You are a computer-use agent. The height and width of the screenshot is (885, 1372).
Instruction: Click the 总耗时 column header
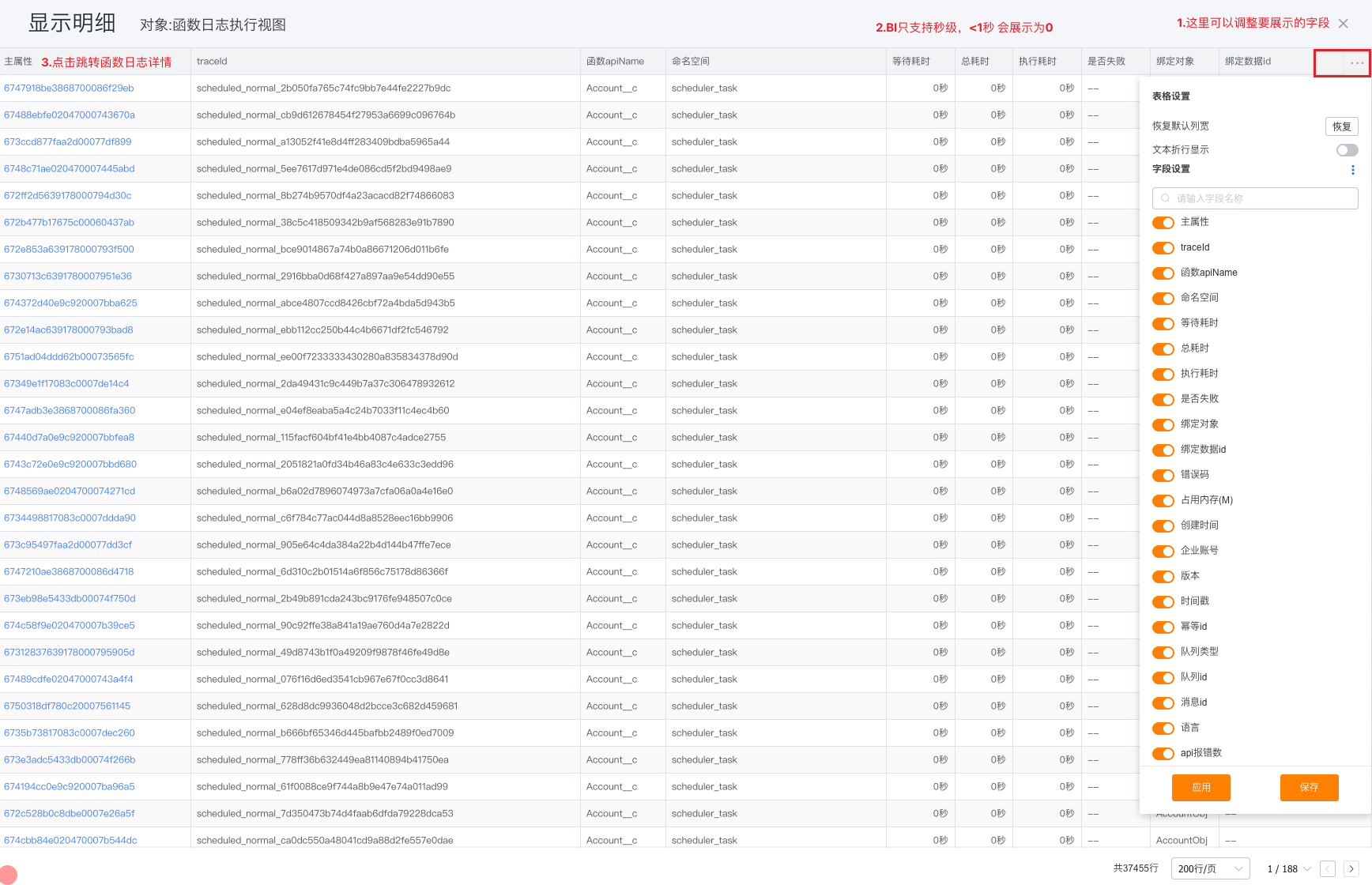click(x=974, y=62)
